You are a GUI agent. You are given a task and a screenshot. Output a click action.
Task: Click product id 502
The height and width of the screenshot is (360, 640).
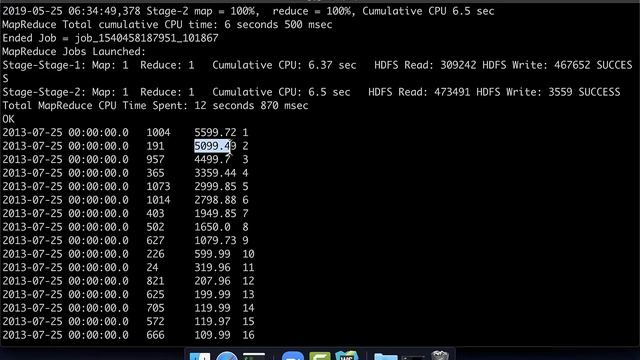click(x=155, y=227)
